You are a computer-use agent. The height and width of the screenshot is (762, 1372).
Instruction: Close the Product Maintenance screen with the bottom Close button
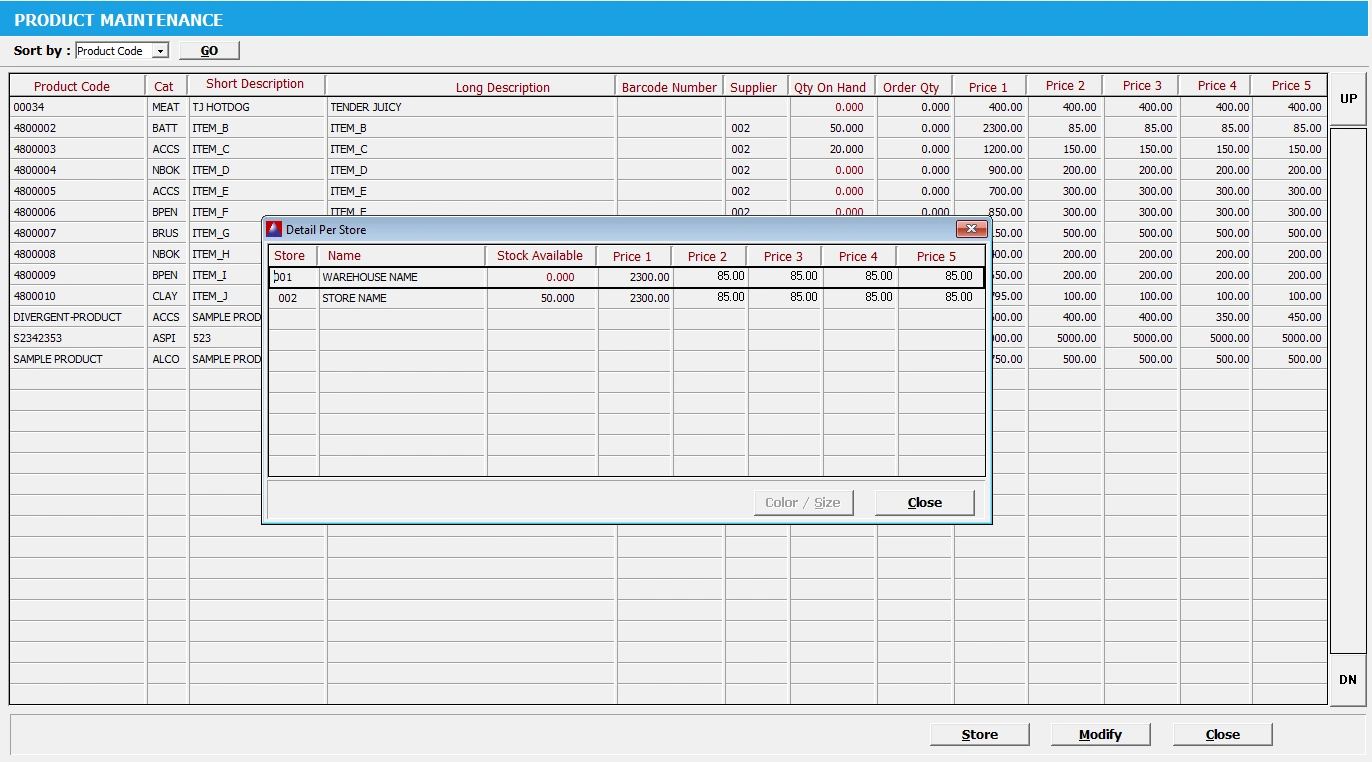(1222, 735)
